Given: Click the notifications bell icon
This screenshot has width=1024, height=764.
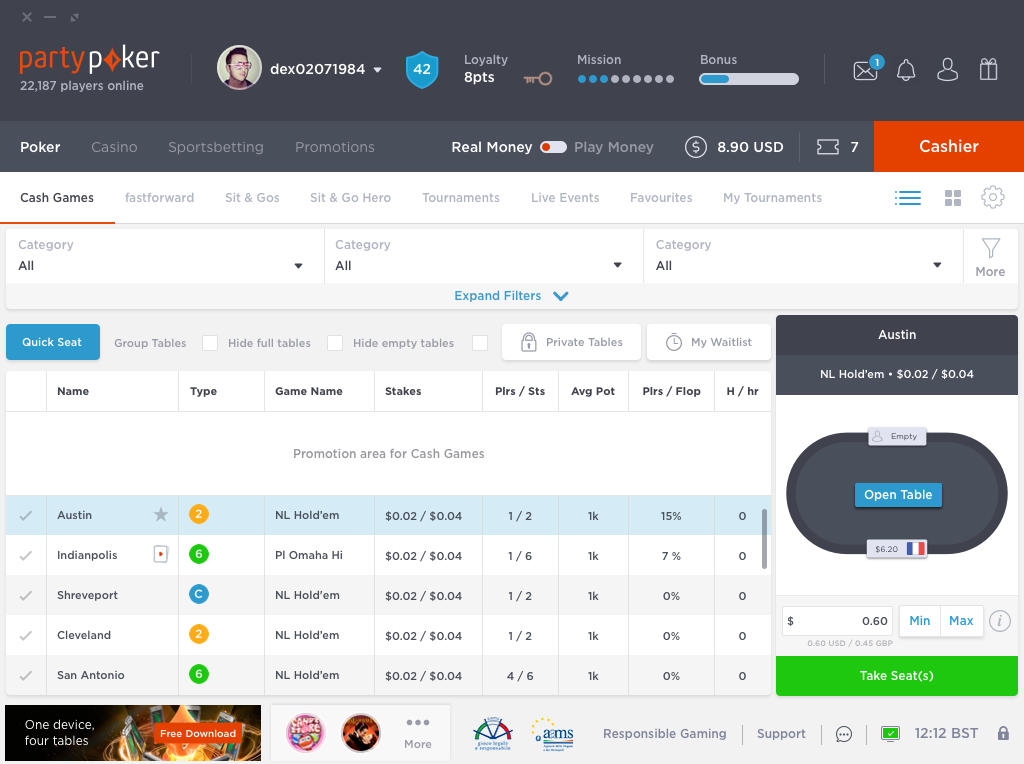Looking at the screenshot, I should point(906,70).
